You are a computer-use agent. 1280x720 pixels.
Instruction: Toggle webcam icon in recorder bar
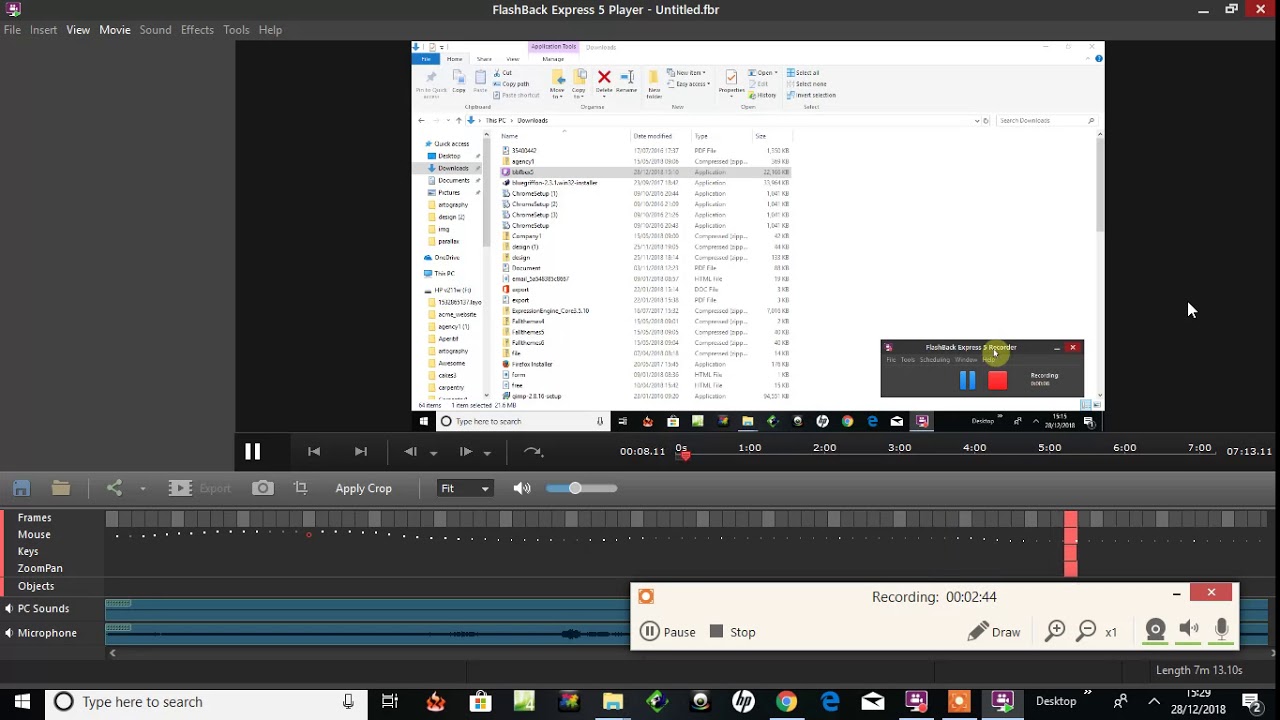pyautogui.click(x=1155, y=630)
